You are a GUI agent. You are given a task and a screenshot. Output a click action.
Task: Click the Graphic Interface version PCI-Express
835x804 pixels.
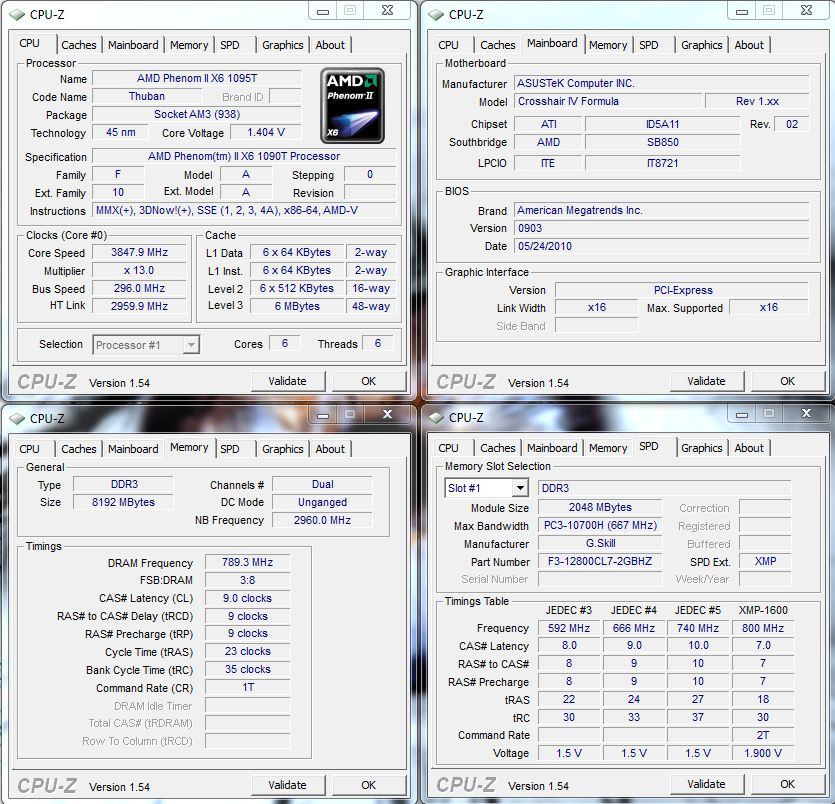(x=682, y=290)
